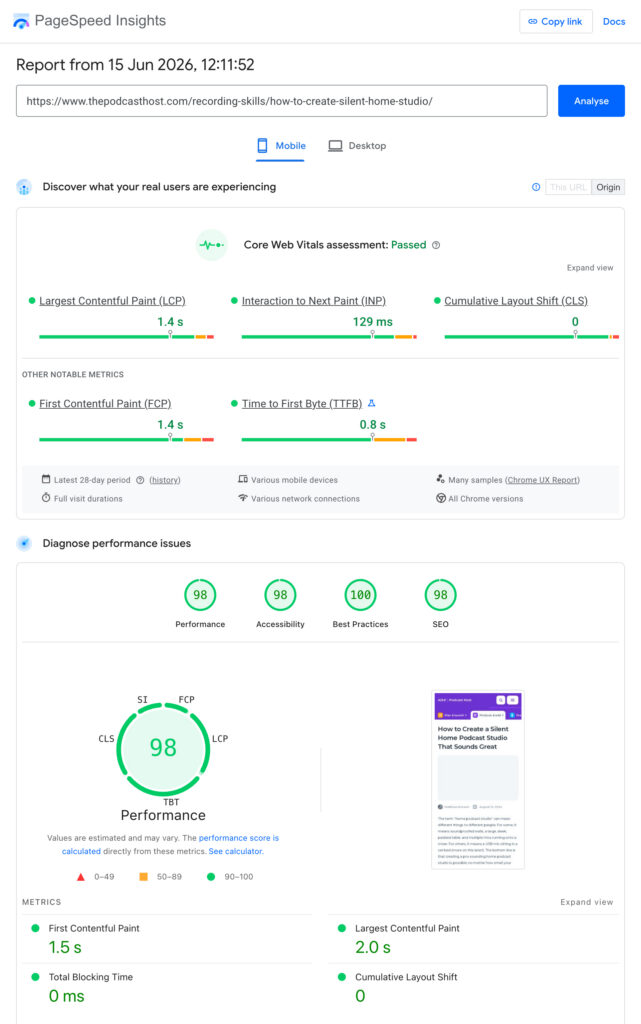Click the red triangle 0–49 legend icon

click(x=81, y=877)
